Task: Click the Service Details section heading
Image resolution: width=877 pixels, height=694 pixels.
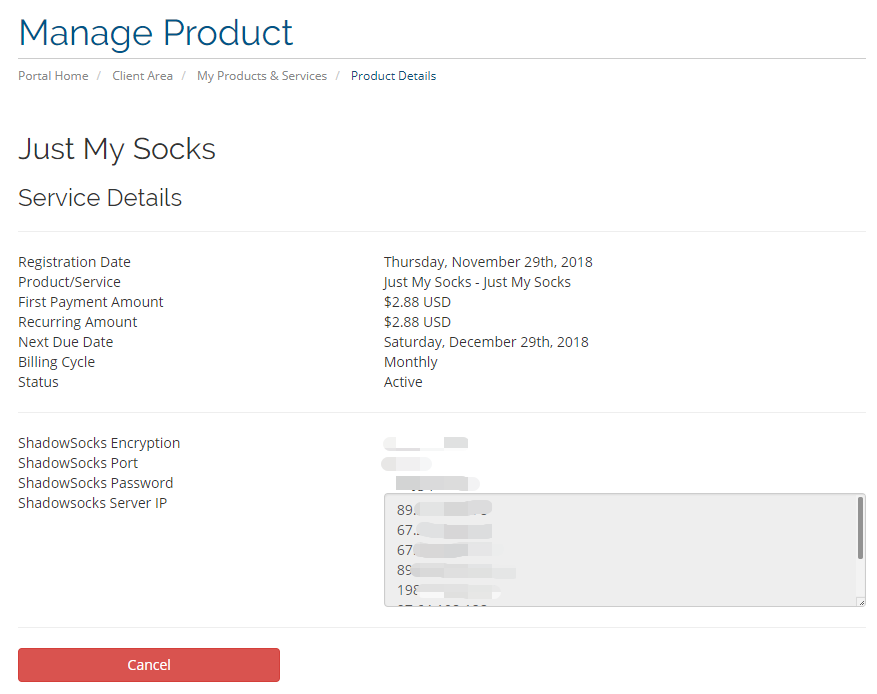Action: 100,198
